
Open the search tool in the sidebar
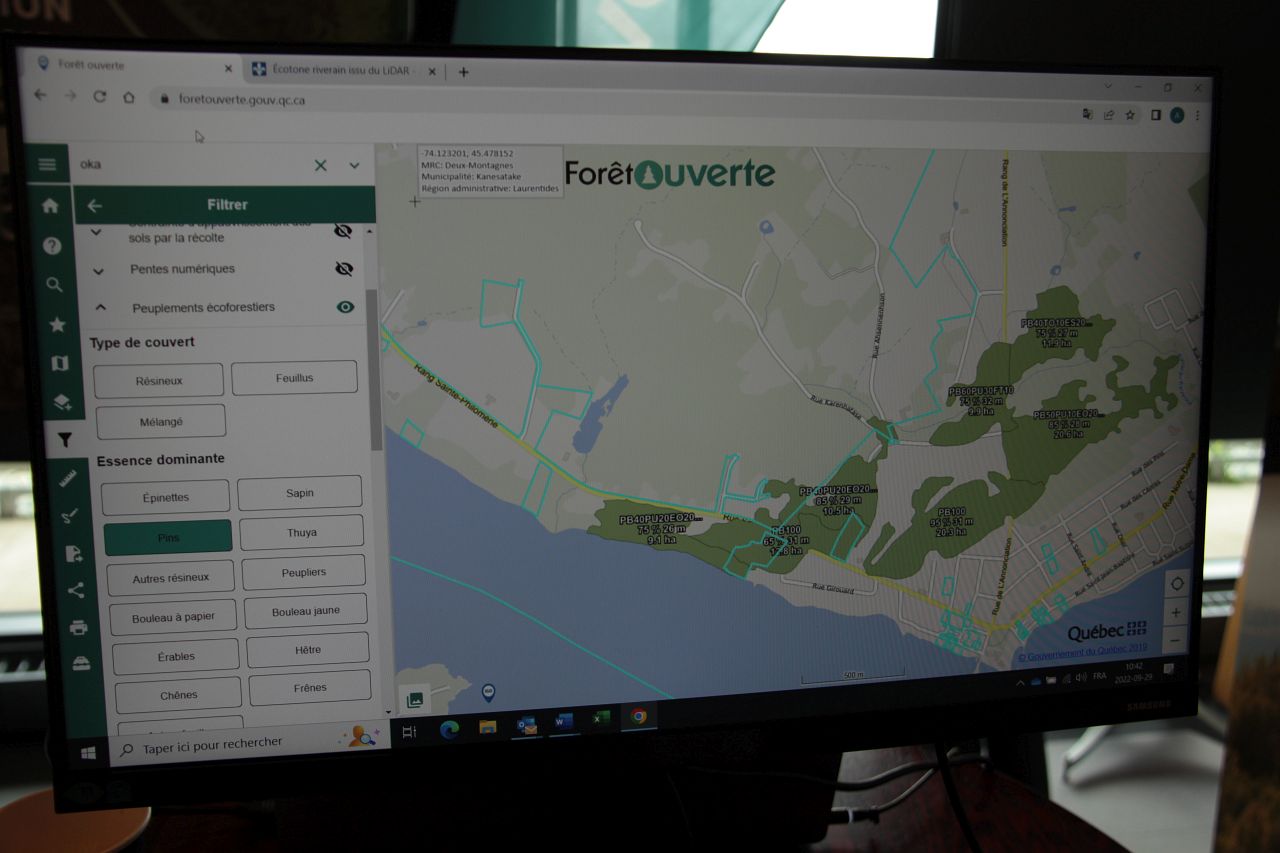coord(54,285)
